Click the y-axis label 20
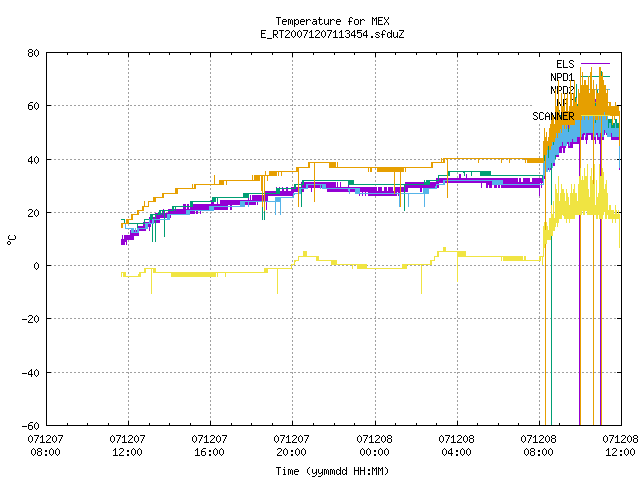640x480 pixels. click(33, 213)
